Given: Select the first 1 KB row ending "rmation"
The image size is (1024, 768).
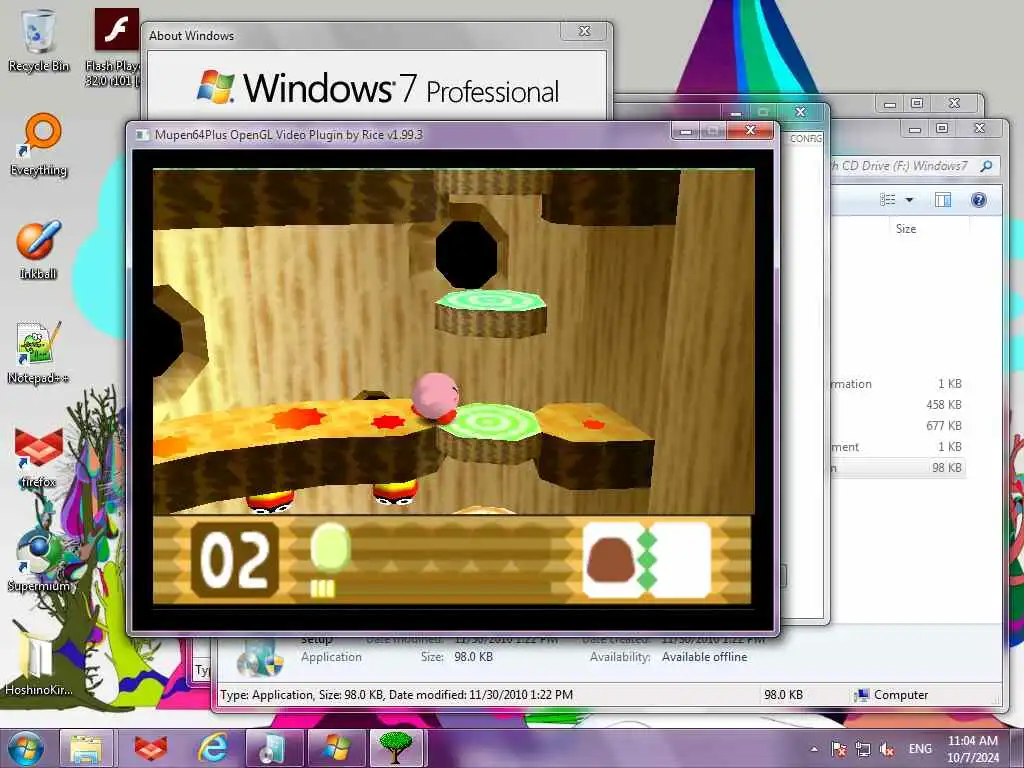Looking at the screenshot, I should click(x=899, y=384).
